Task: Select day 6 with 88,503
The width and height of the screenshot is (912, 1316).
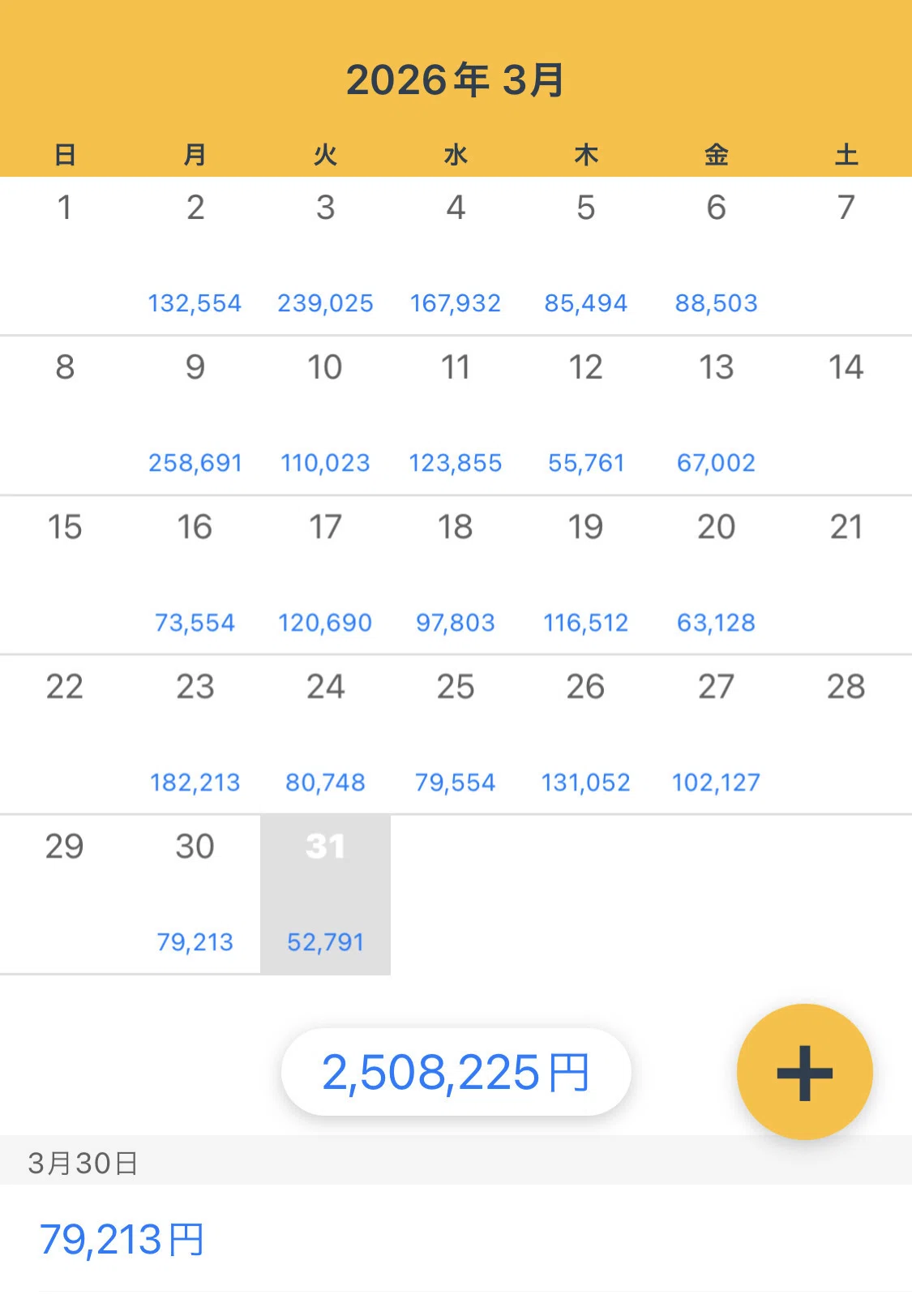Action: click(x=716, y=255)
